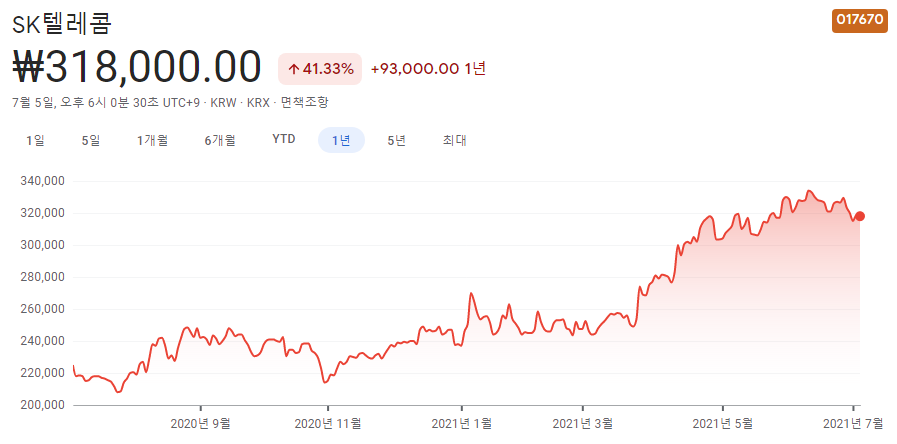Click the up arrow in percent badge
The height and width of the screenshot is (444, 897).
[293, 69]
